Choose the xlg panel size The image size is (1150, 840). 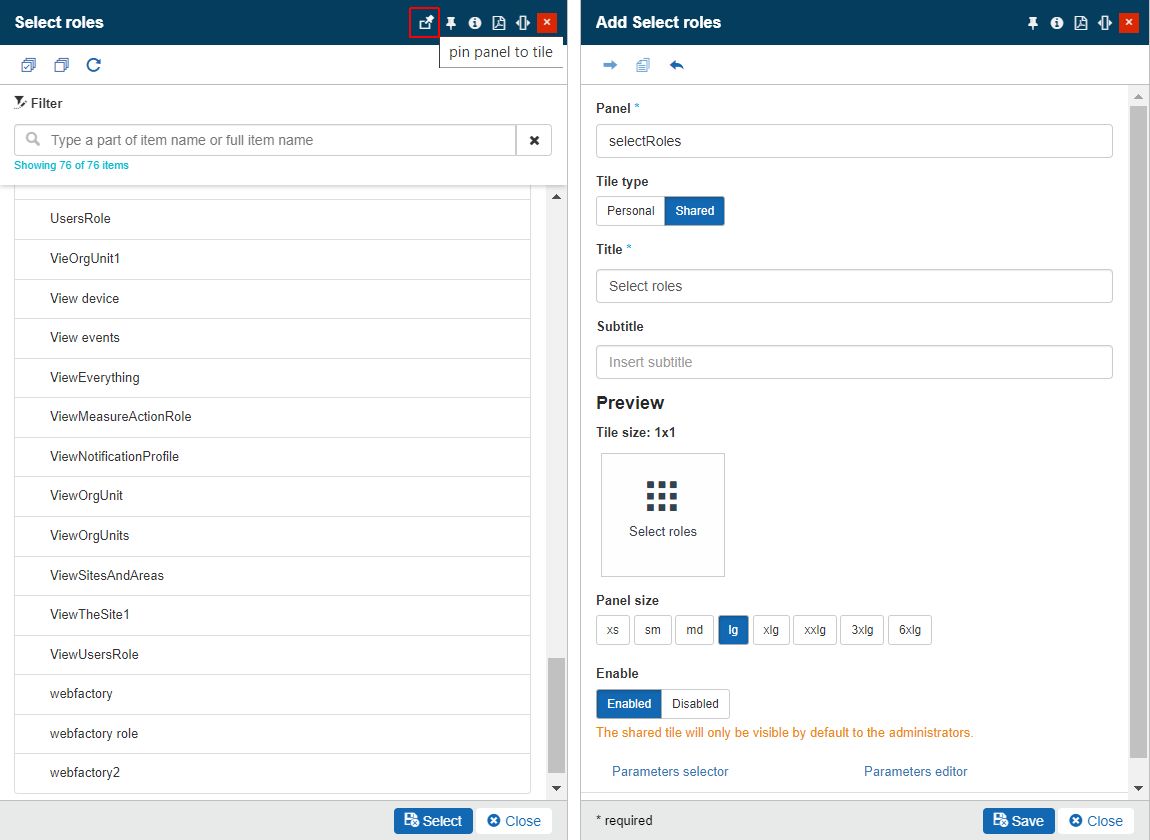tap(770, 630)
